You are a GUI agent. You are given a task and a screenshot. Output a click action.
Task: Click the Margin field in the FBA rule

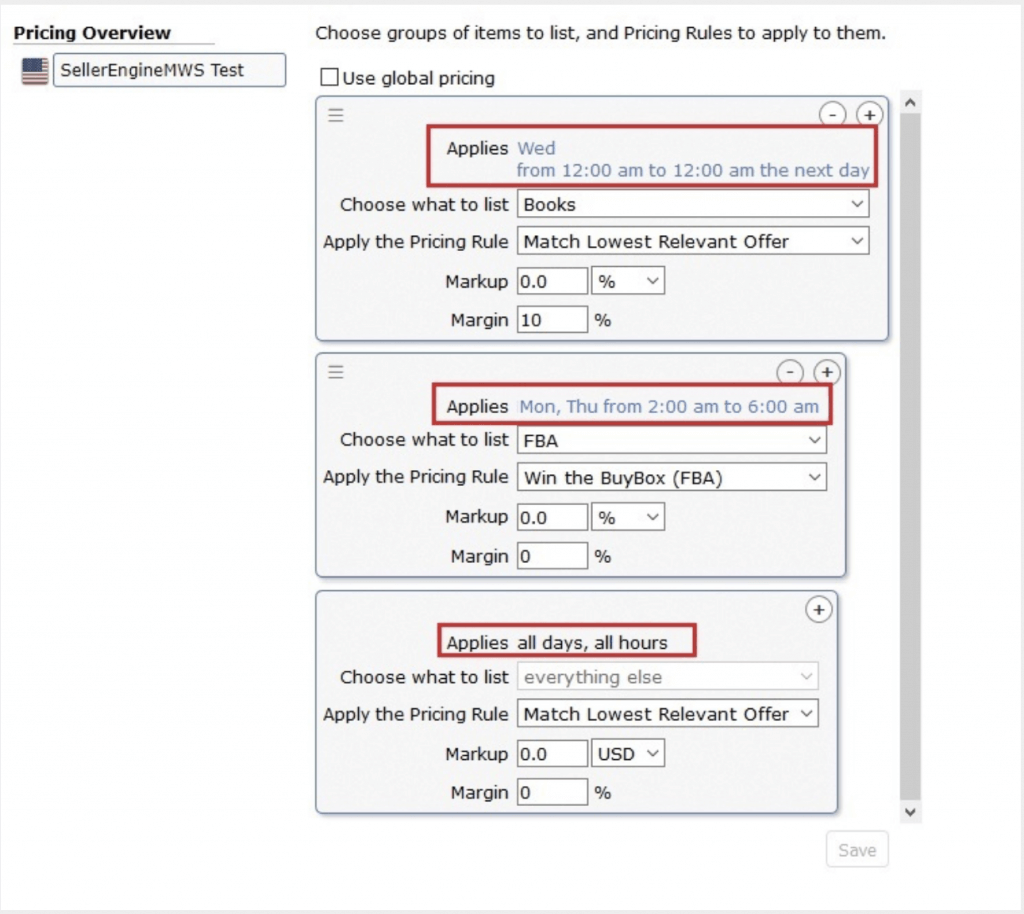(x=552, y=556)
